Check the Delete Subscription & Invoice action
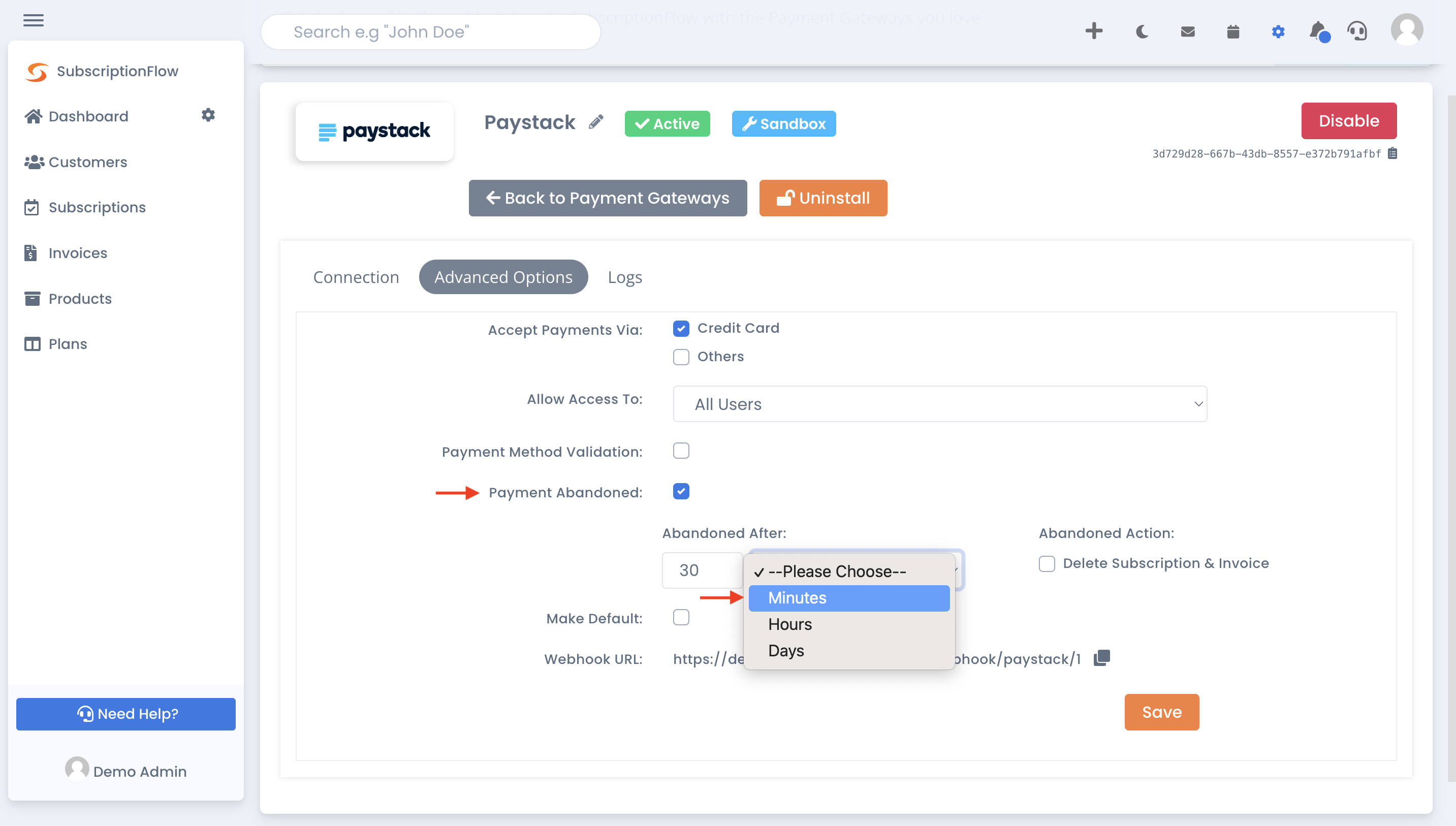Screen dimensions: 1456x826 coord(1047,563)
